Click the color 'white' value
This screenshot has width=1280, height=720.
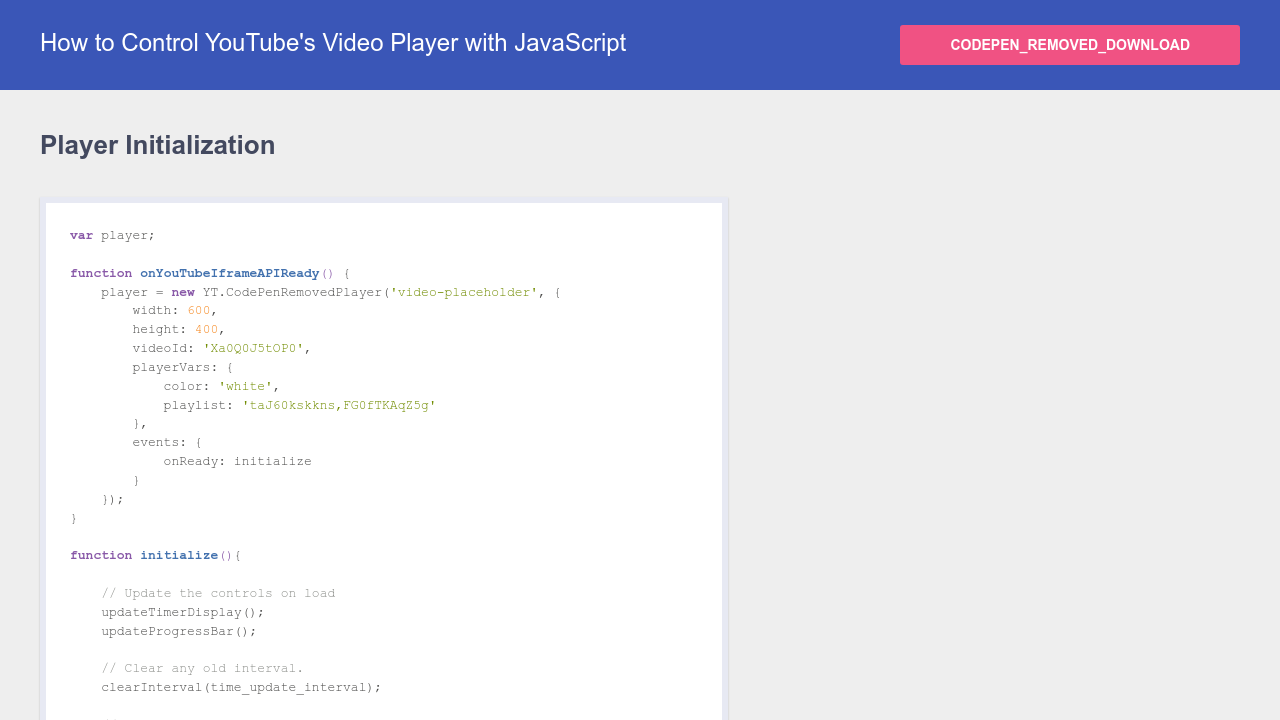point(246,386)
